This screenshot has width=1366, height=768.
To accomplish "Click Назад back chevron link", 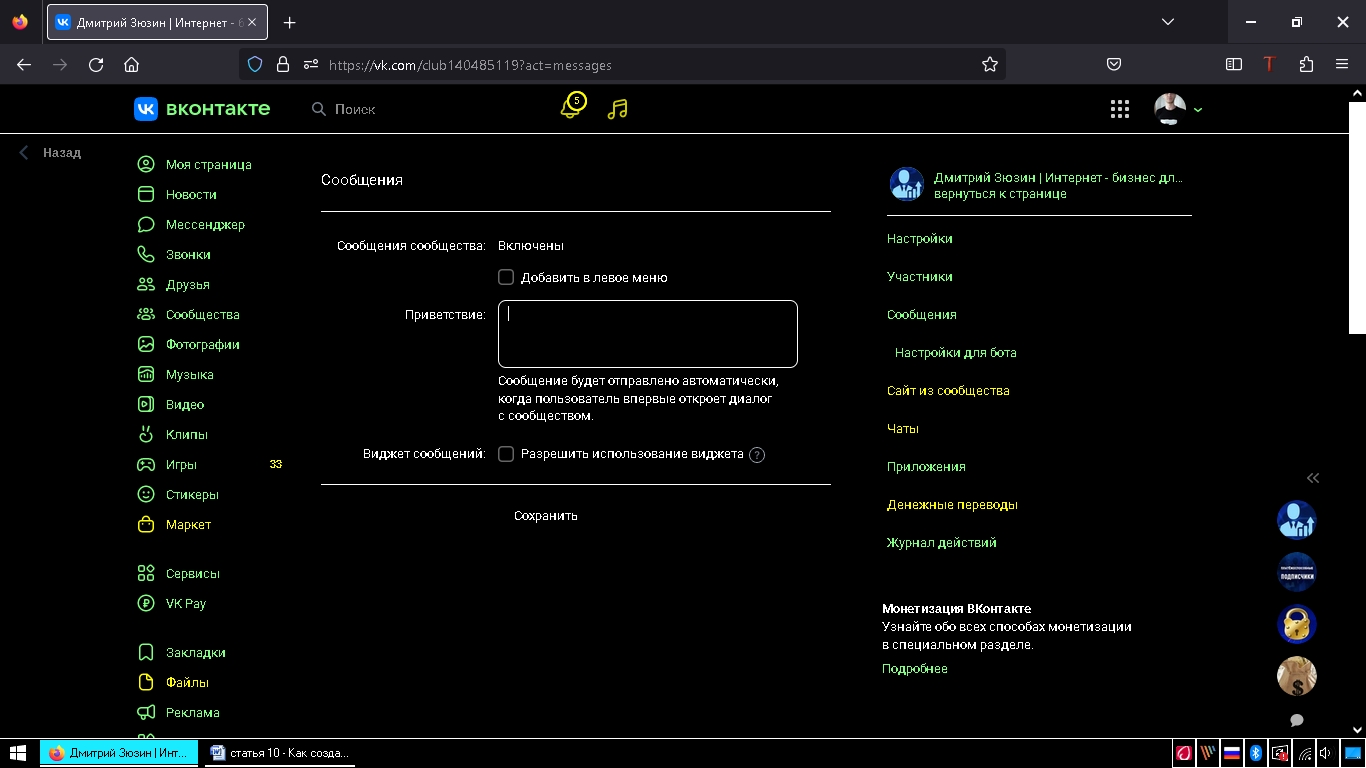I will click(x=50, y=153).
